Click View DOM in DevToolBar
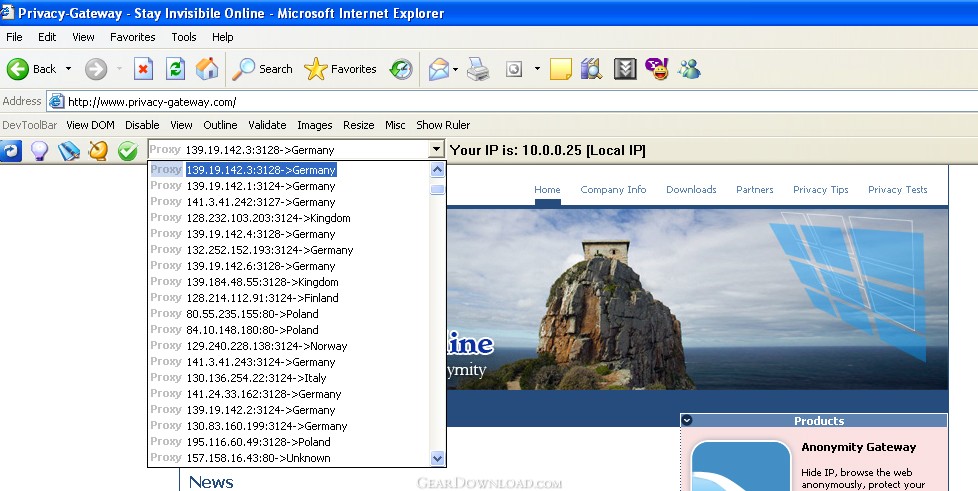 click(x=90, y=125)
